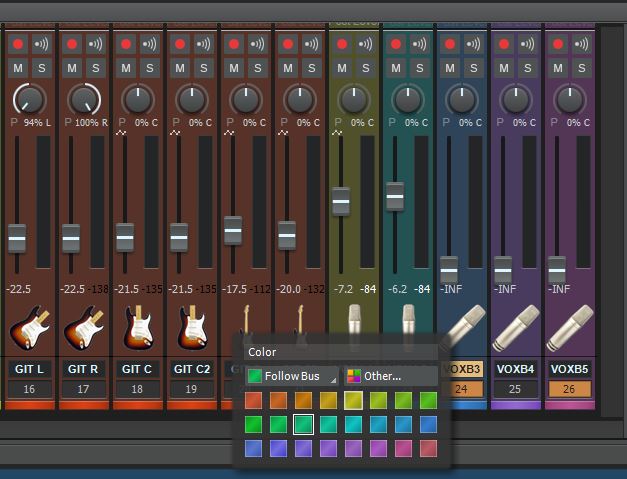Arm the GIT L track for recording
The image size is (627, 479).
tap(18, 44)
